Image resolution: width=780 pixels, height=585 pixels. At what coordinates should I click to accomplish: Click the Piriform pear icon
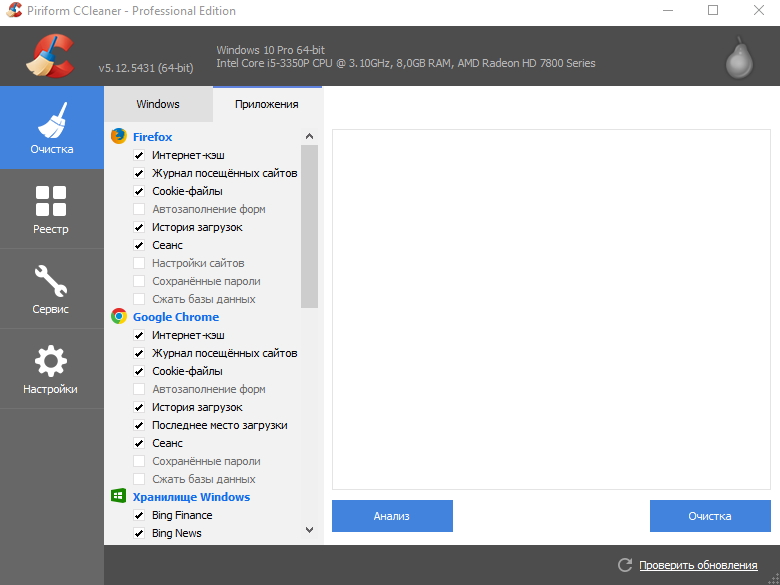coord(739,57)
